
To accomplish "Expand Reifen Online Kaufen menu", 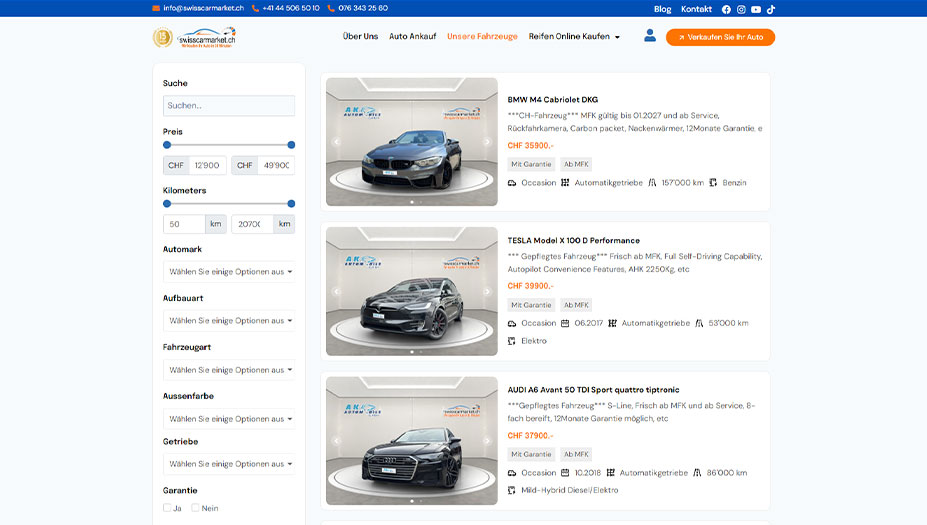I will point(574,37).
